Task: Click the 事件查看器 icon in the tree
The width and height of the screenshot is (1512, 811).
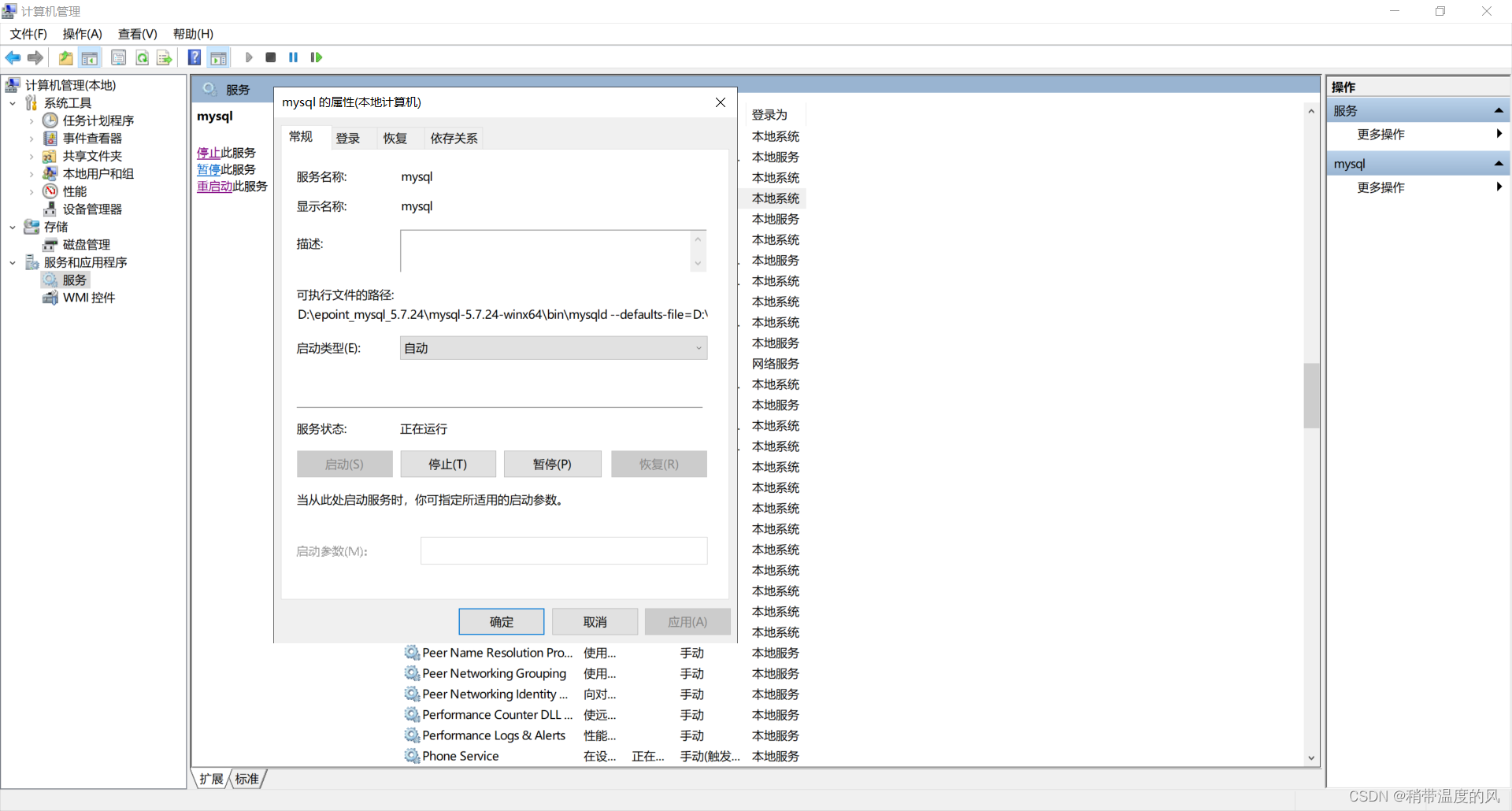Action: [x=50, y=139]
